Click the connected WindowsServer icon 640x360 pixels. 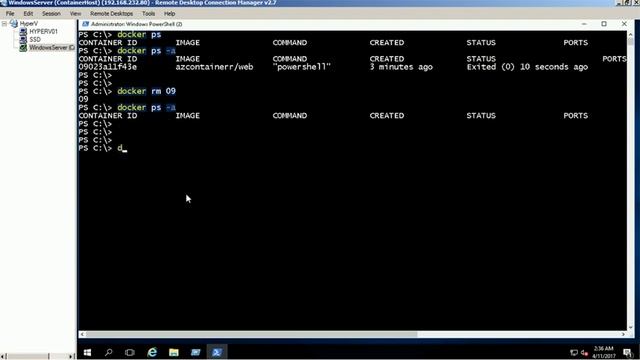tap(23, 48)
